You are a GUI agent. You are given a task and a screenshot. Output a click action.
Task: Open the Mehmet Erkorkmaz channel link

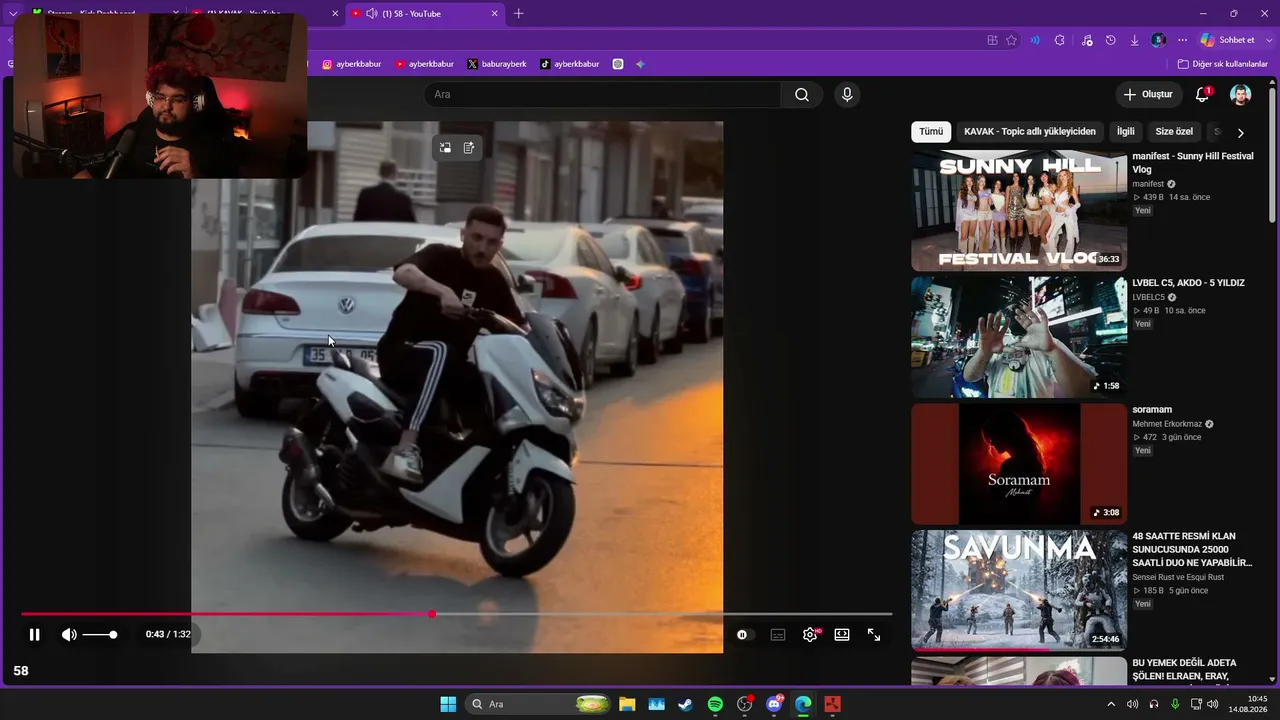click(x=1167, y=424)
